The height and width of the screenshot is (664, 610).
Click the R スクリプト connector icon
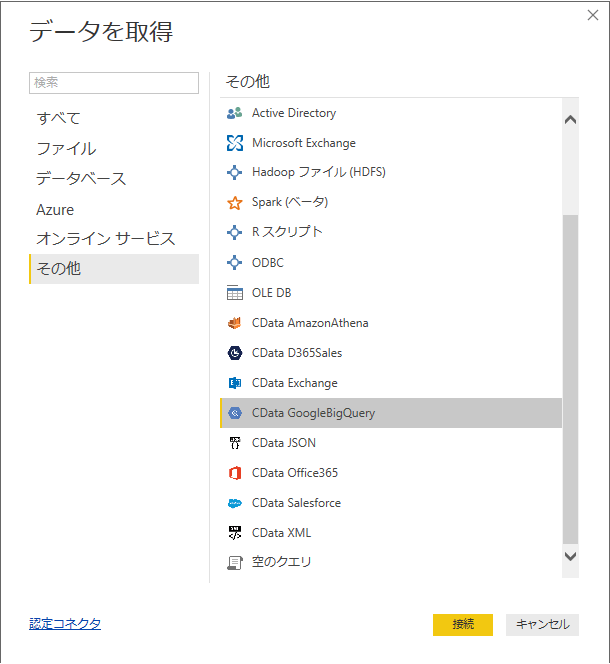(x=234, y=232)
